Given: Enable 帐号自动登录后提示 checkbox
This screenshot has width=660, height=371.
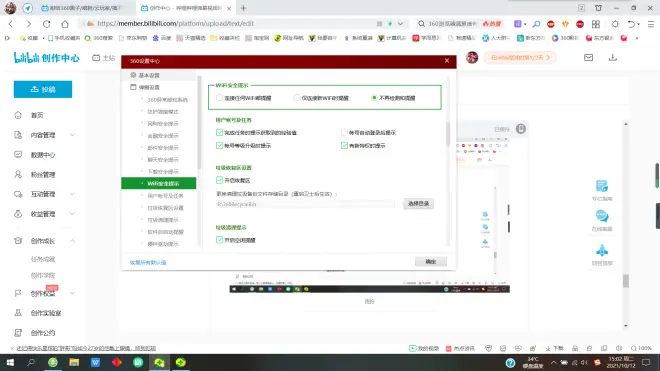Looking at the screenshot, I should click(344, 132).
